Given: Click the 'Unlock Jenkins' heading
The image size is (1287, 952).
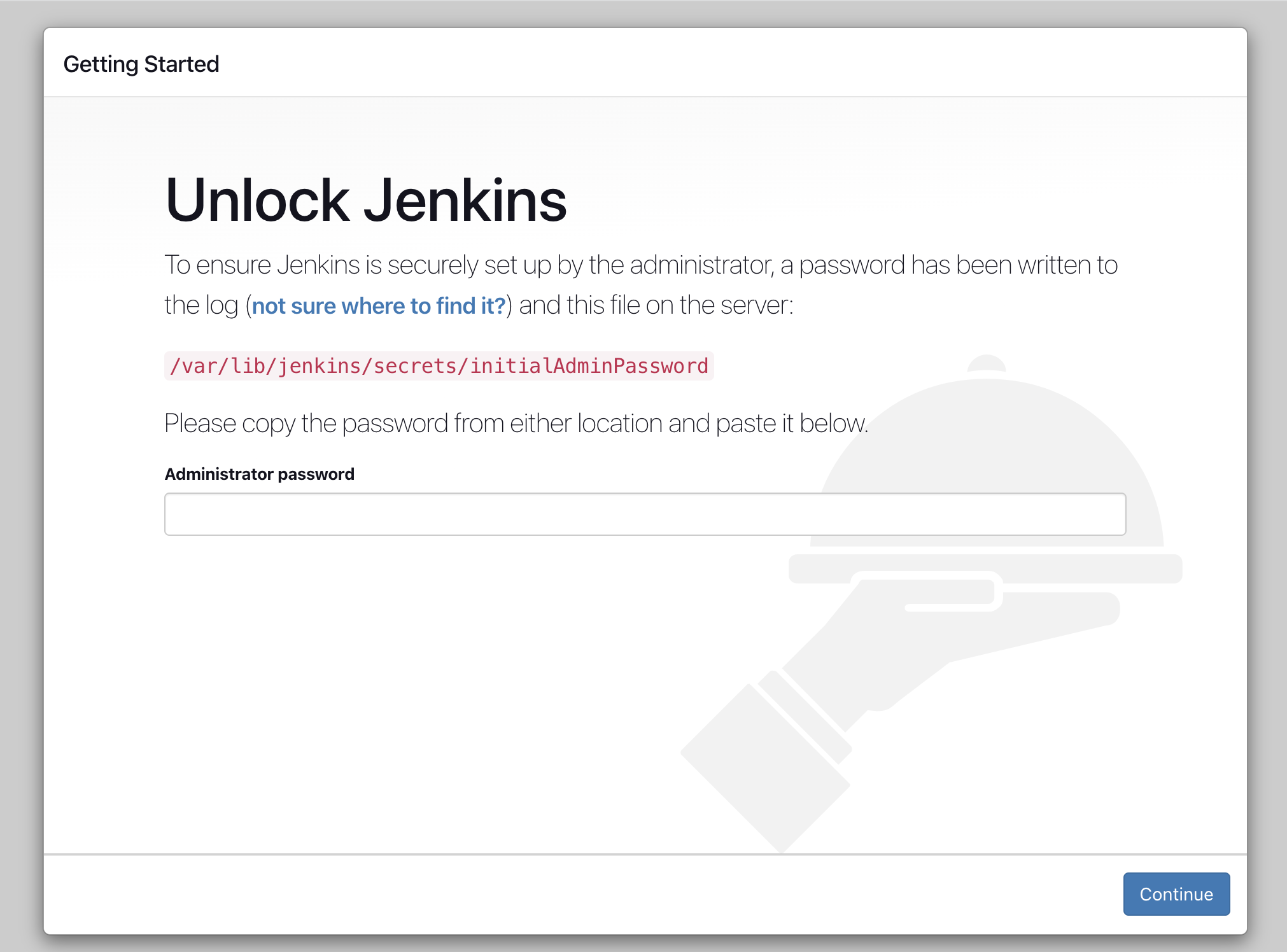Looking at the screenshot, I should point(366,200).
